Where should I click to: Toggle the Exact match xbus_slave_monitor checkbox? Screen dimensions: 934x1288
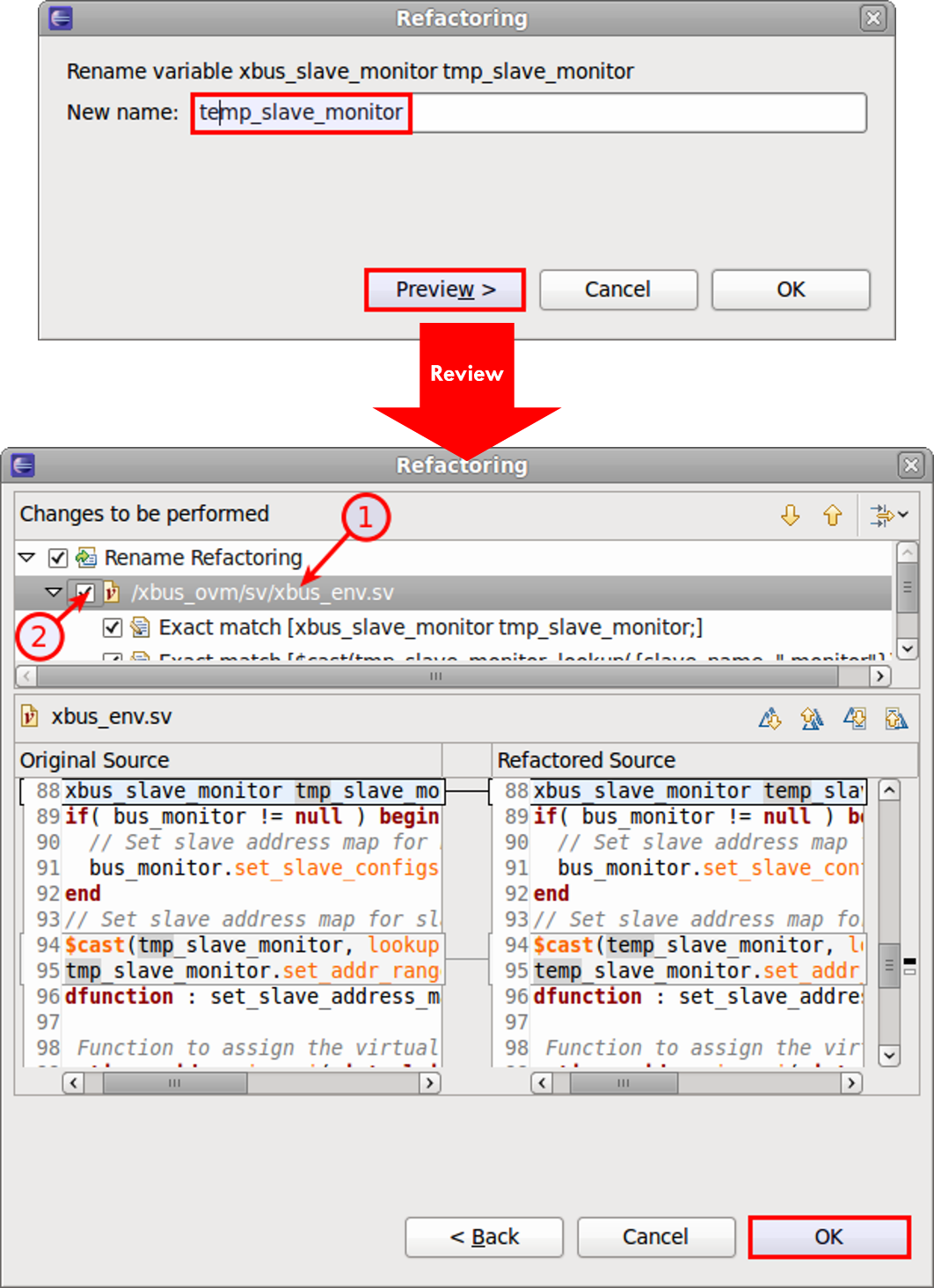(x=112, y=627)
